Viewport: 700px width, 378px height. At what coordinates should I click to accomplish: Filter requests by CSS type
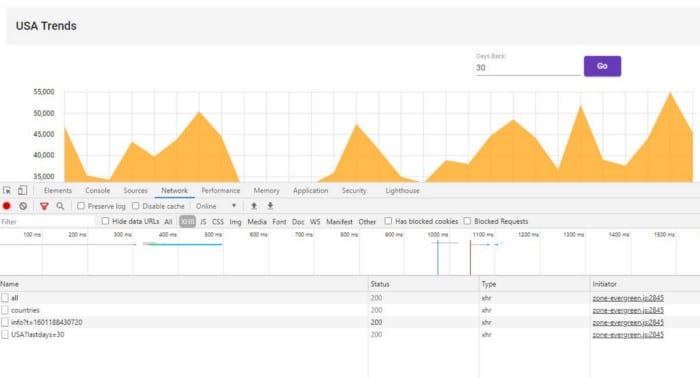click(218, 221)
